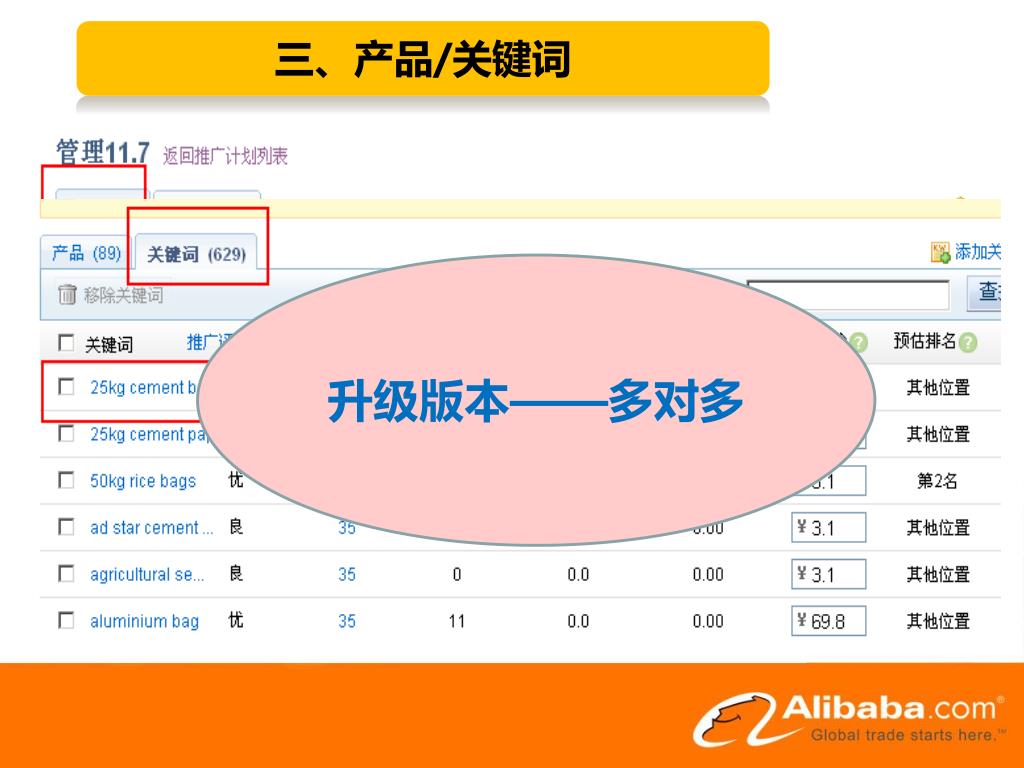Click the 关键词 column header
The image size is (1024, 768).
[109, 344]
